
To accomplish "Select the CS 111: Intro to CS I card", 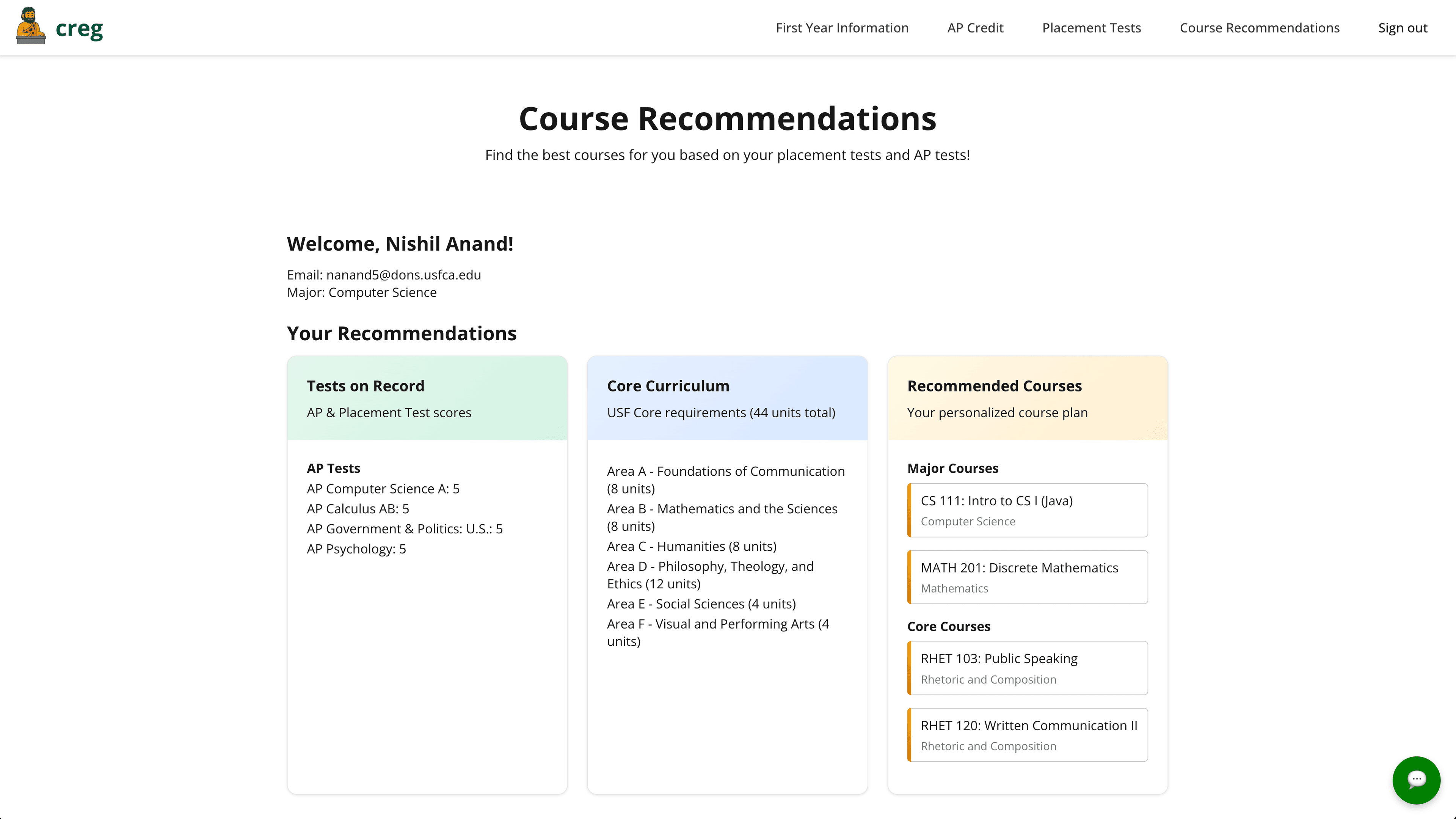I will pos(1028,510).
